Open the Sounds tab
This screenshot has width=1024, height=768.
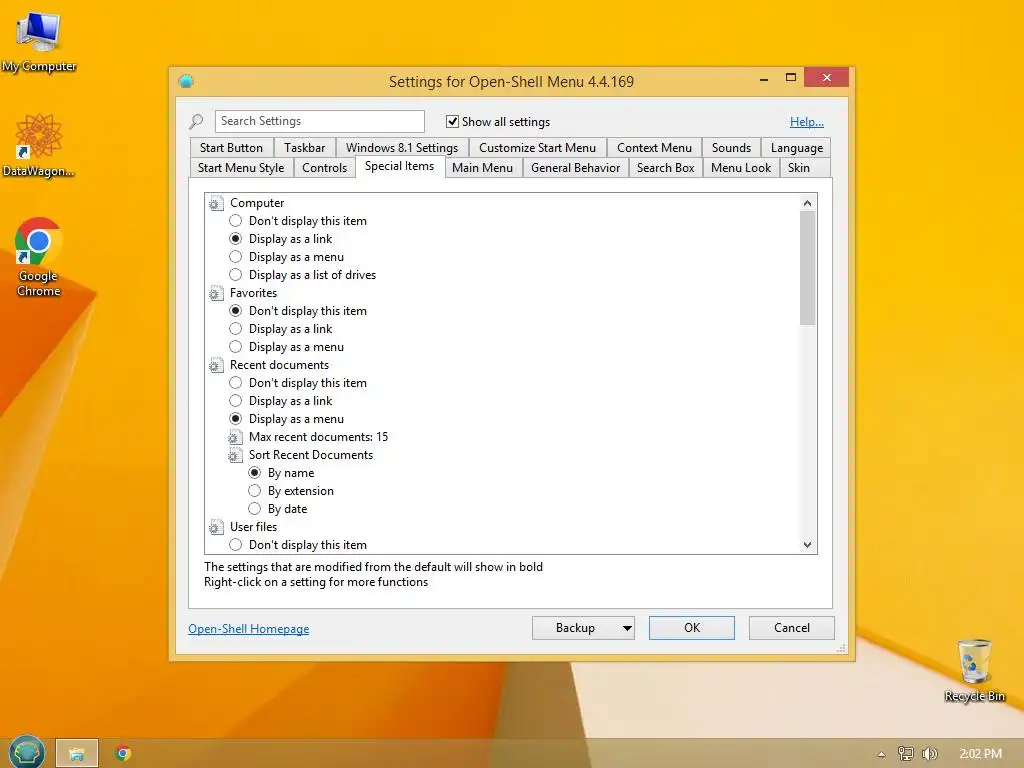point(731,148)
